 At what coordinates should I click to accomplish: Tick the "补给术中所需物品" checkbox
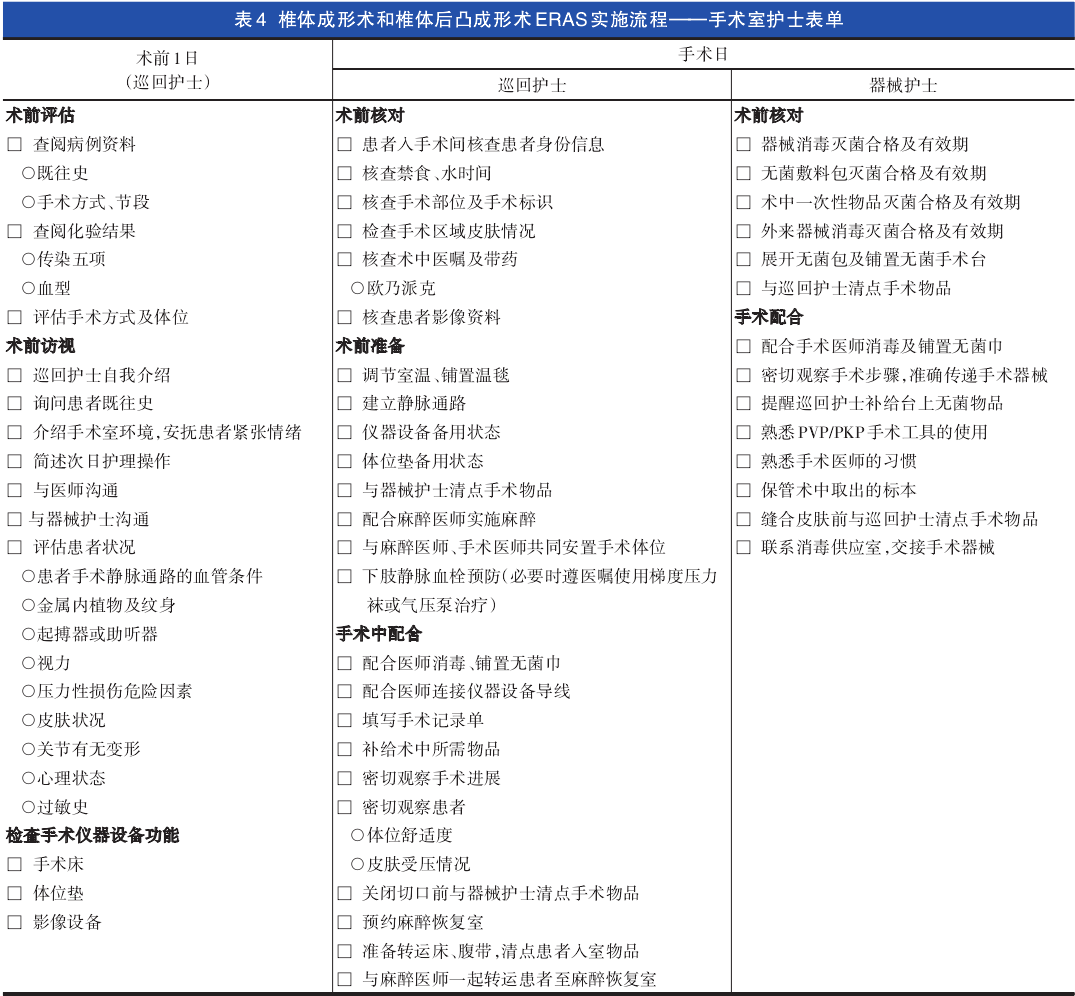pos(344,749)
